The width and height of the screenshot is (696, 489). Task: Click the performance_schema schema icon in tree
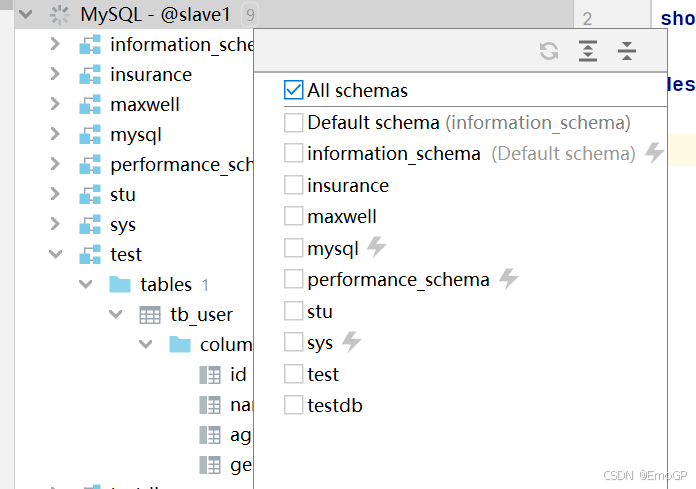tap(90, 165)
